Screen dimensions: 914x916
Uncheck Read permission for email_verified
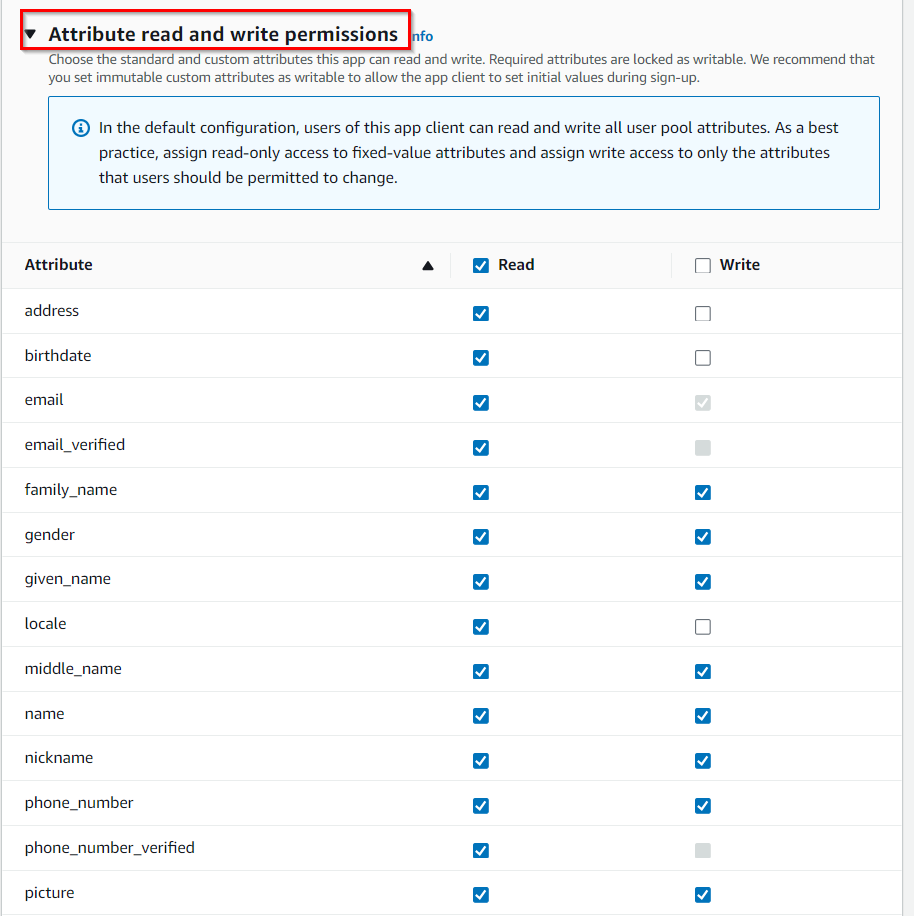pos(481,447)
